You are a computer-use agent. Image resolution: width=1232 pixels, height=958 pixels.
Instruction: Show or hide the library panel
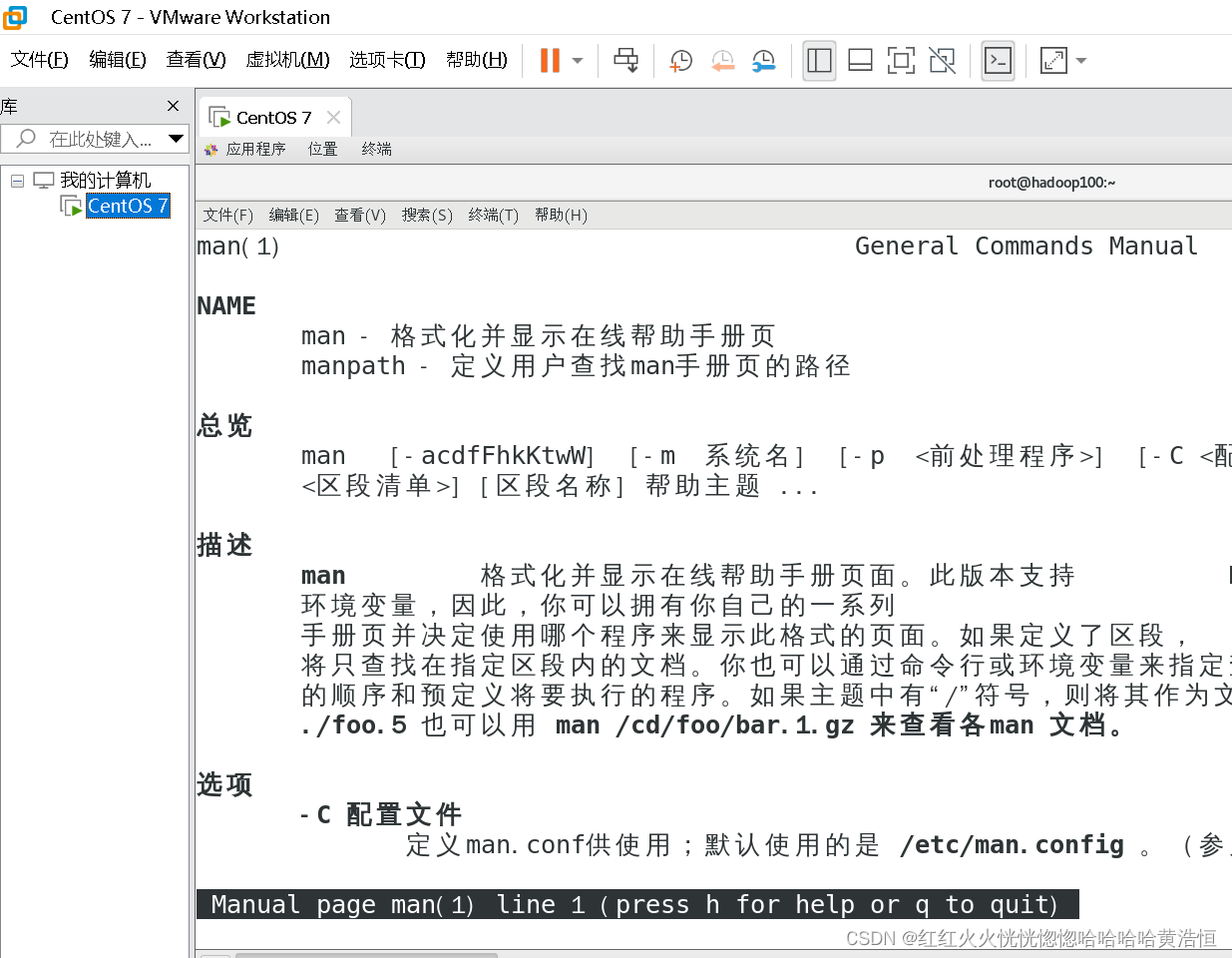(x=819, y=60)
